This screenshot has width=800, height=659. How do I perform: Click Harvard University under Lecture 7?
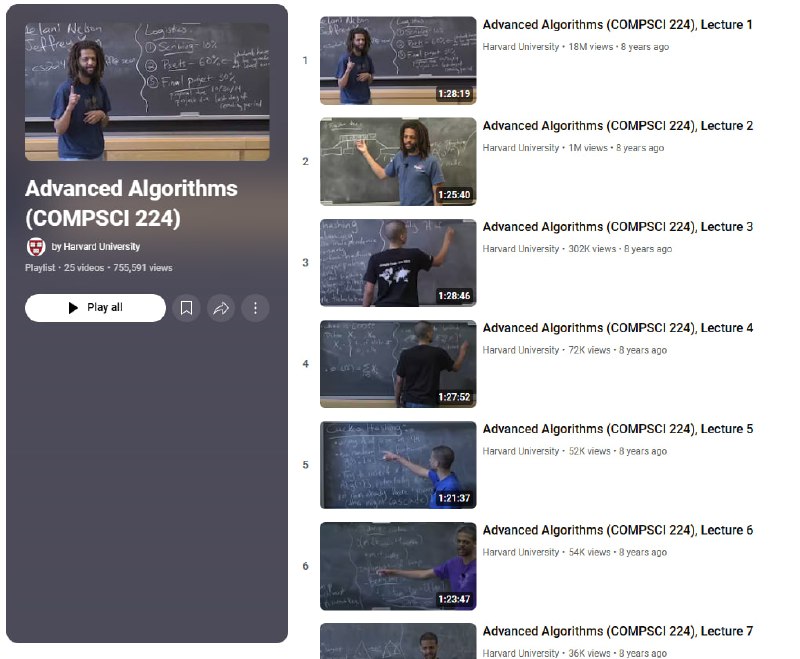521,653
